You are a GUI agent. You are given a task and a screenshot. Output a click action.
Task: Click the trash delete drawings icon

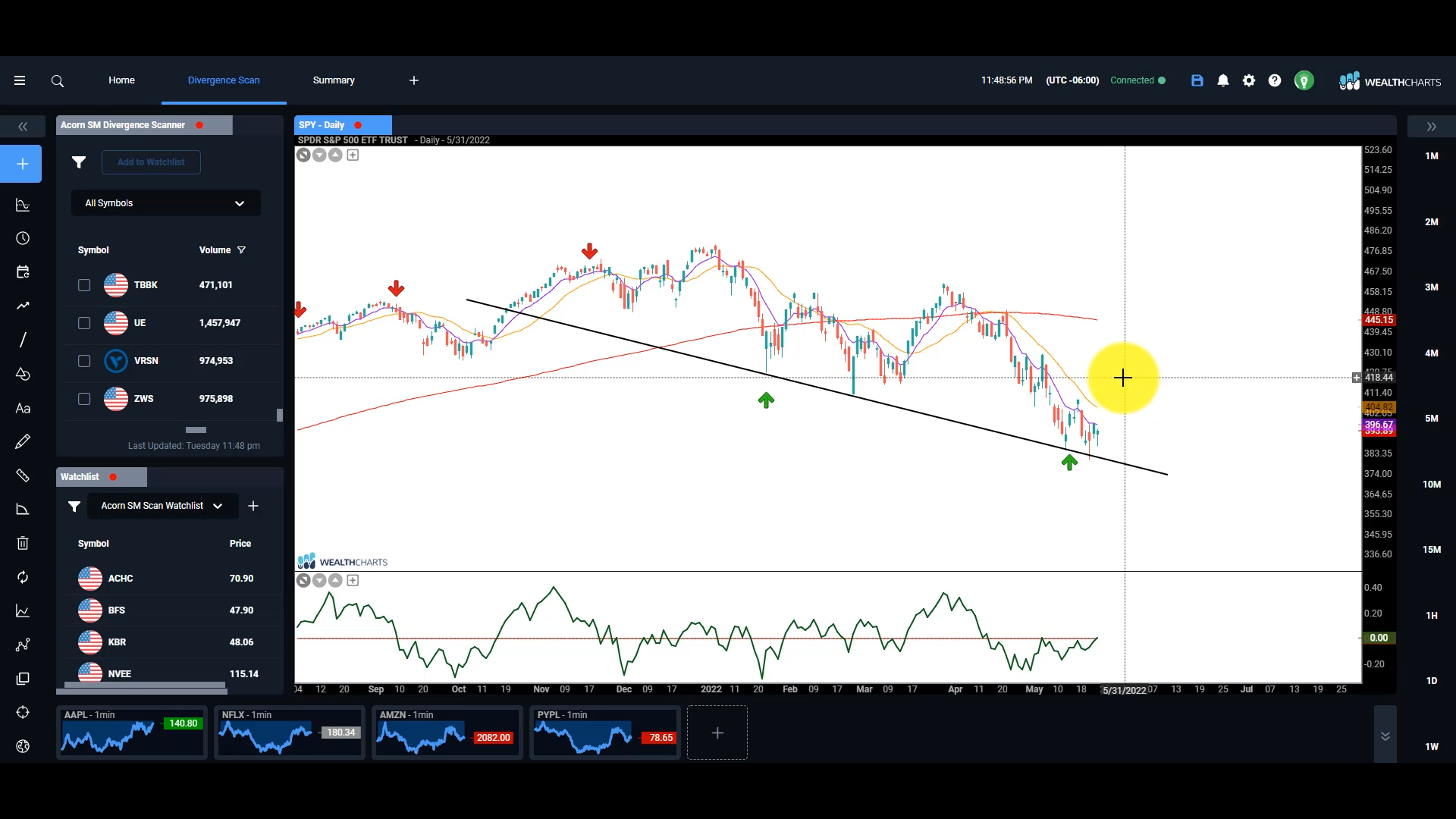[23, 543]
